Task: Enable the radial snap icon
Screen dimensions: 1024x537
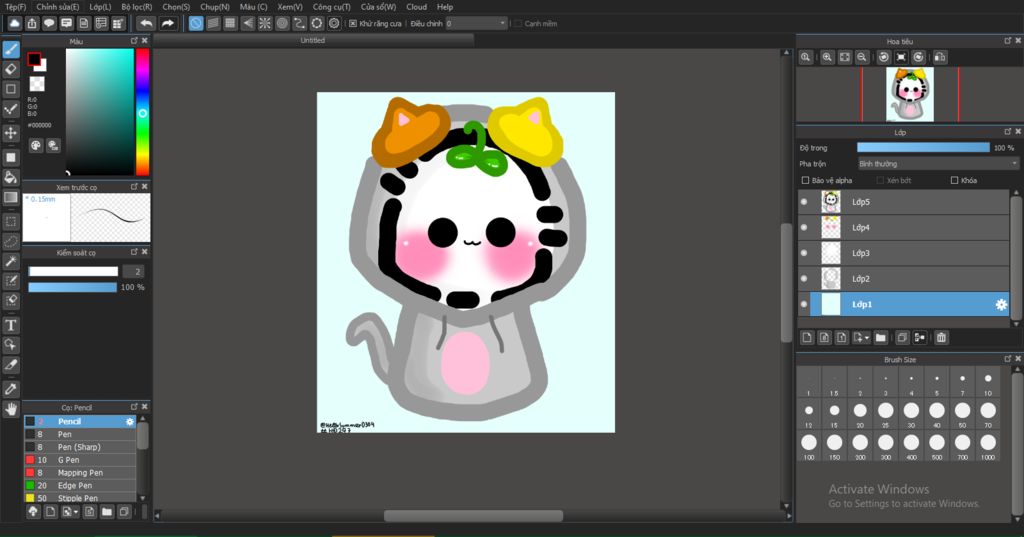Action: point(264,24)
